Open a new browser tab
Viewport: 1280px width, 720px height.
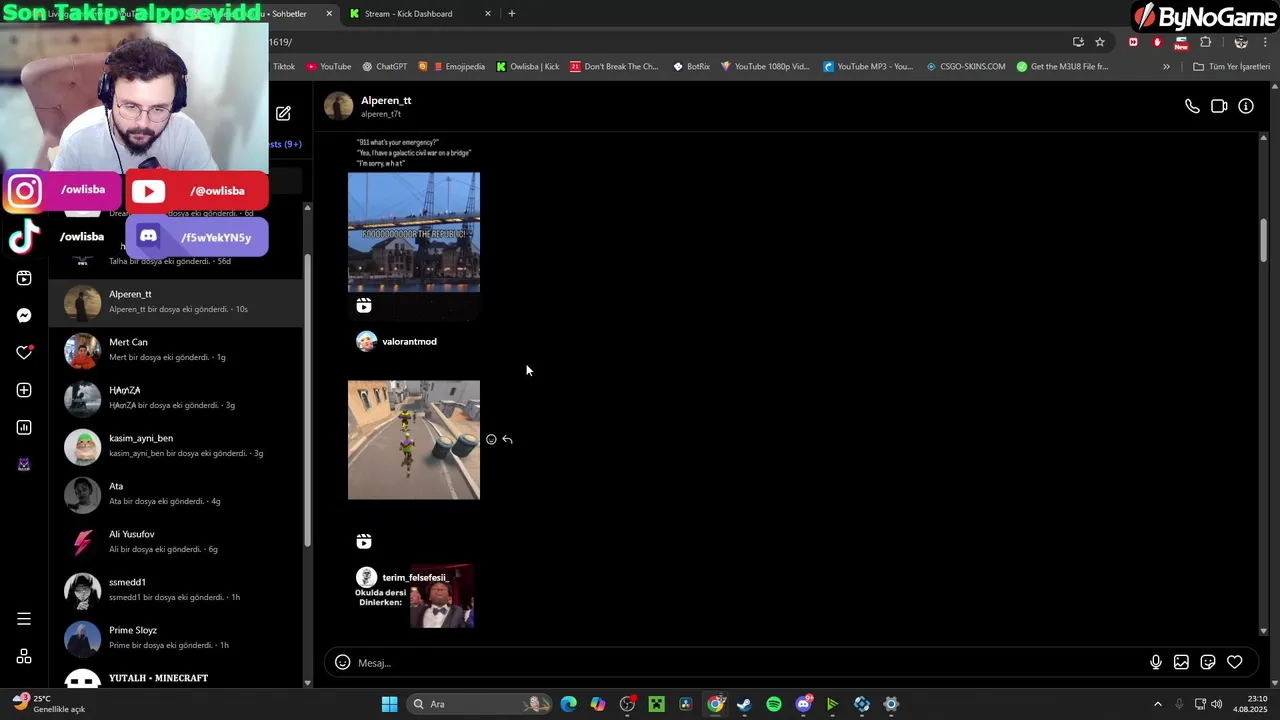point(512,14)
